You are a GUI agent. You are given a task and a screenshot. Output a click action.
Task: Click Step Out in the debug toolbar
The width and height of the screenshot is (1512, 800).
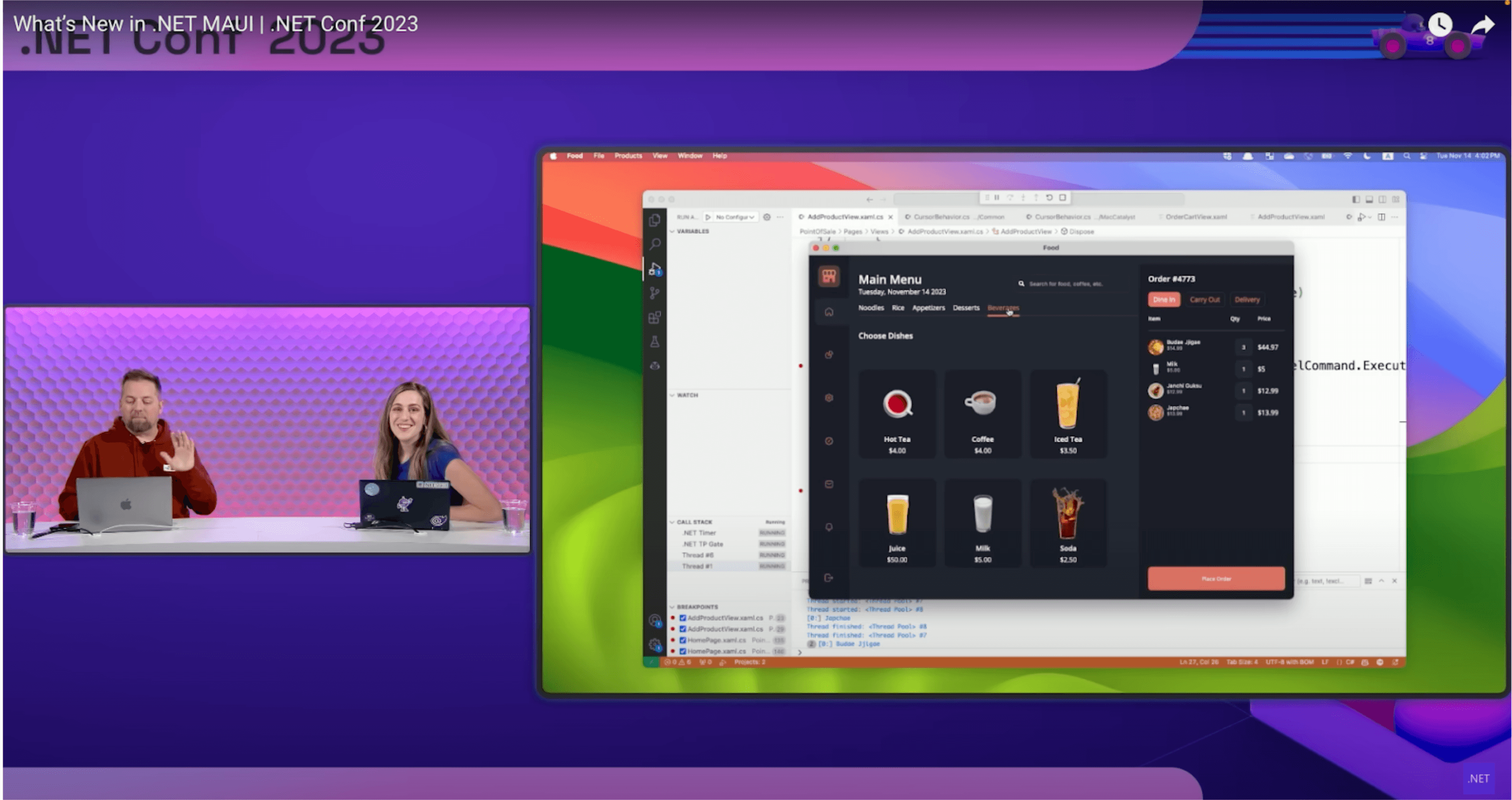pyautogui.click(x=1036, y=197)
